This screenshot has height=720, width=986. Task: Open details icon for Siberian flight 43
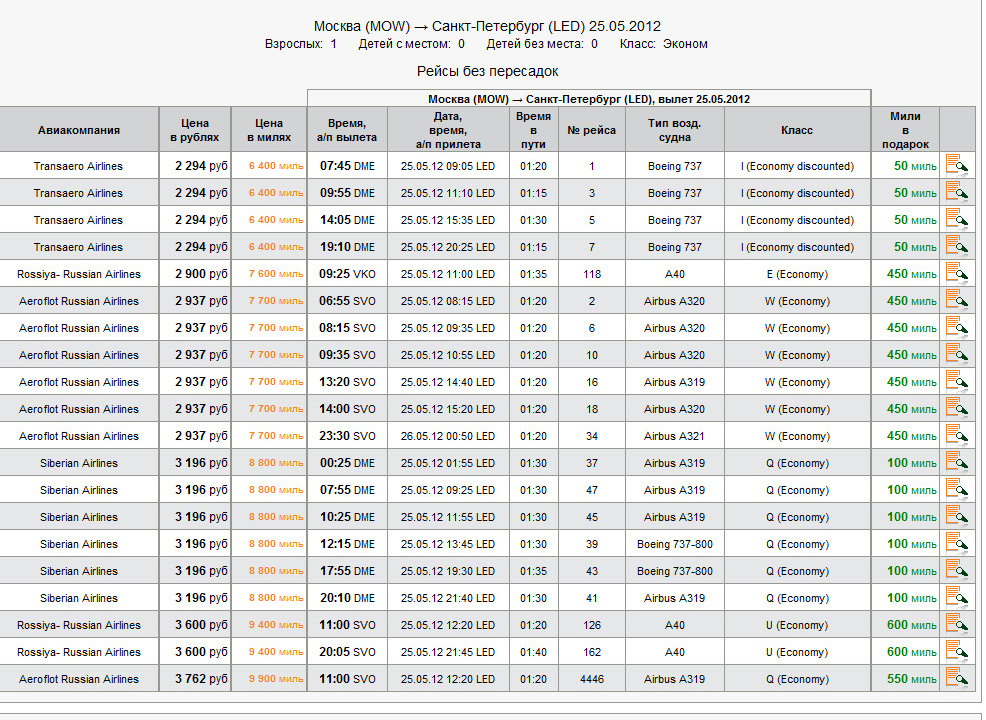[956, 570]
